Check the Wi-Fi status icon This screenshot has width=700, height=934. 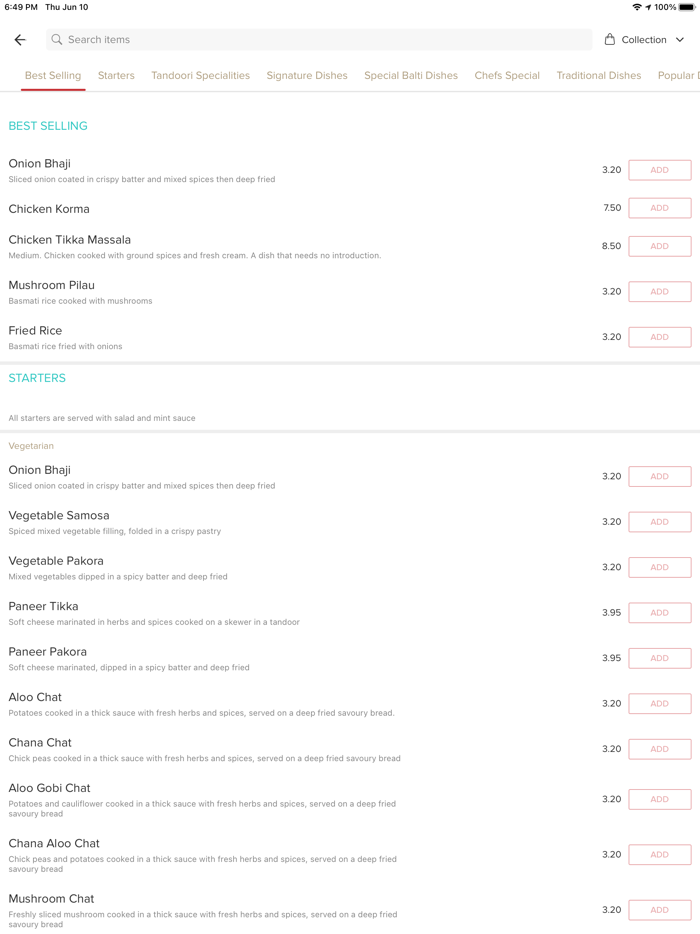(637, 7)
